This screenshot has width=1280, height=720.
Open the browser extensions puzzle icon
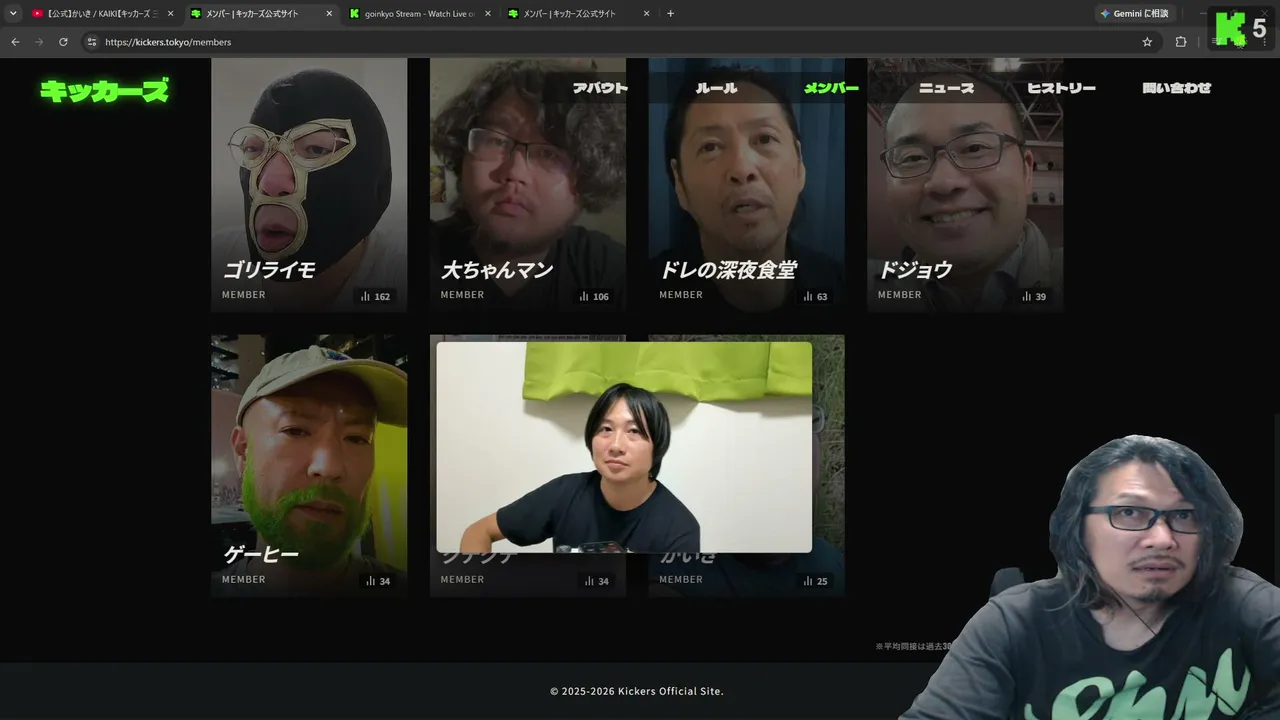pyautogui.click(x=1181, y=42)
